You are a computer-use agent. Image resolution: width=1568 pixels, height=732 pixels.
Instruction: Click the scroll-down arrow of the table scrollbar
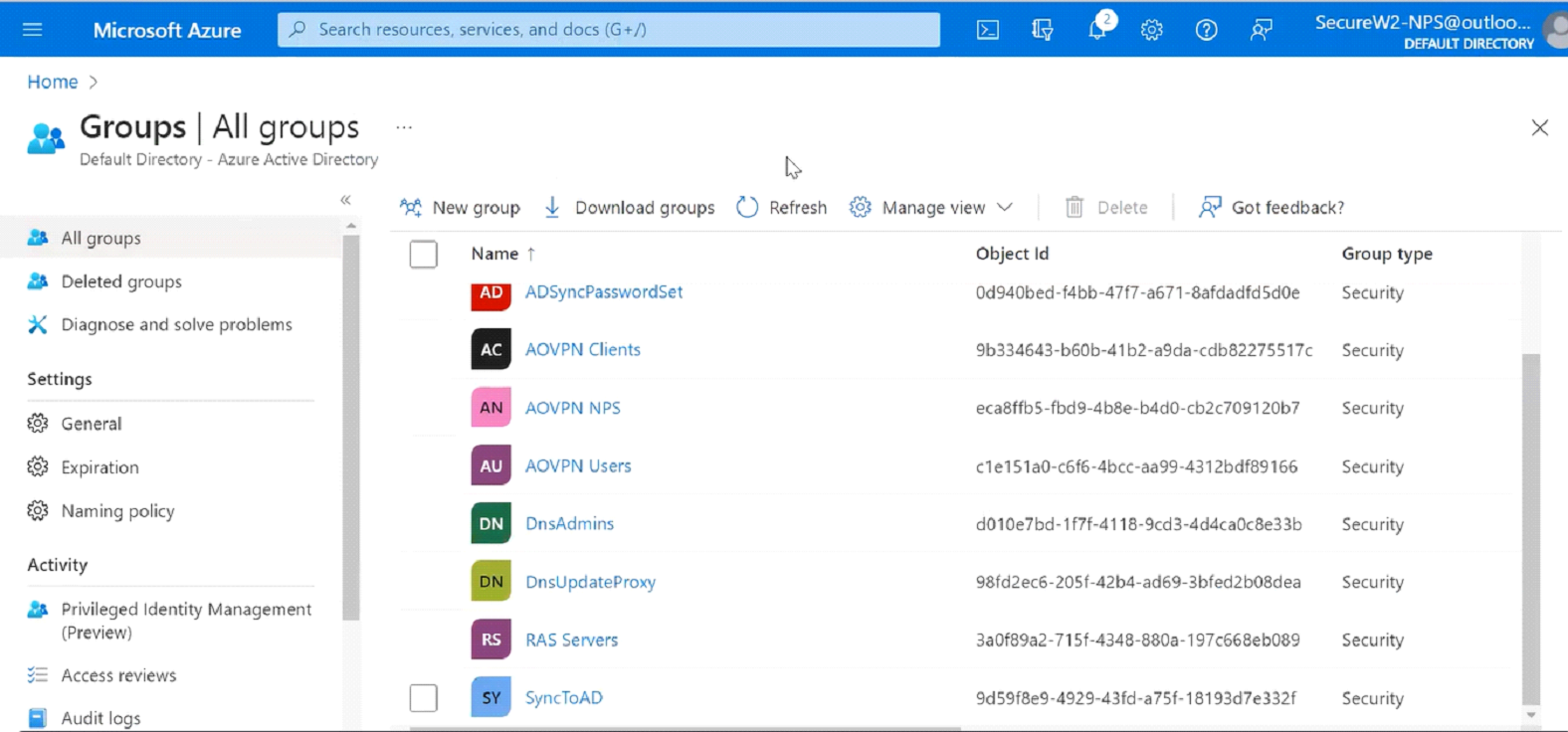1531,715
